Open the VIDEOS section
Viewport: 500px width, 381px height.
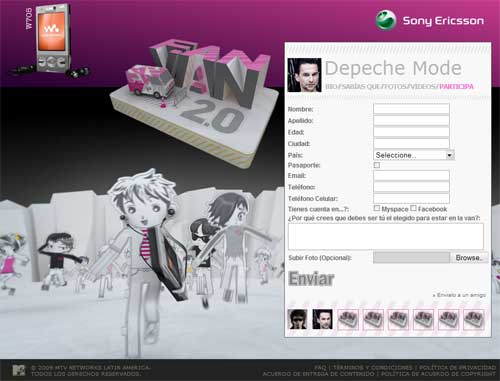[x=423, y=87]
